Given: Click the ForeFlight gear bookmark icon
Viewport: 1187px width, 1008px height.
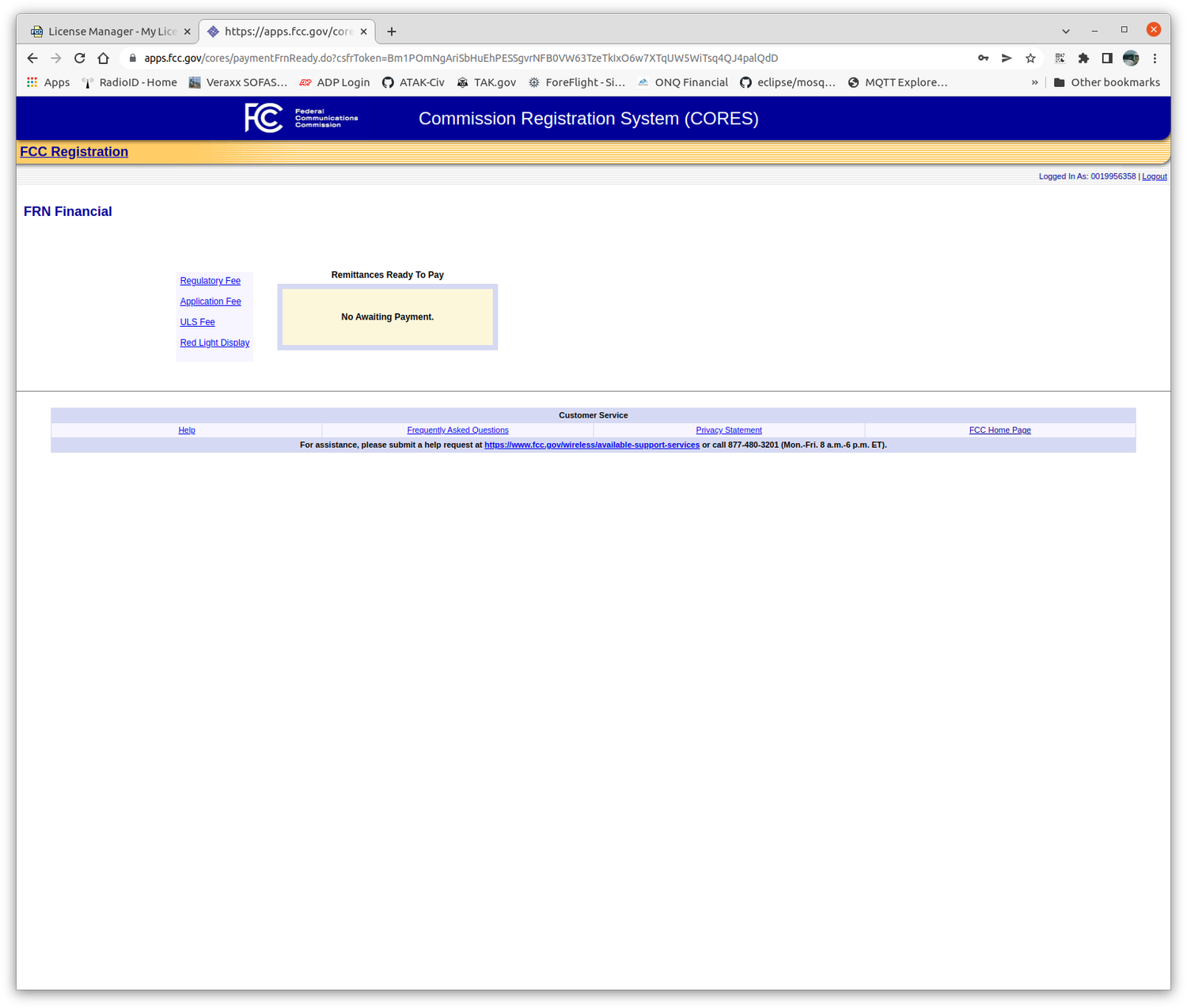Looking at the screenshot, I should tap(533, 81).
